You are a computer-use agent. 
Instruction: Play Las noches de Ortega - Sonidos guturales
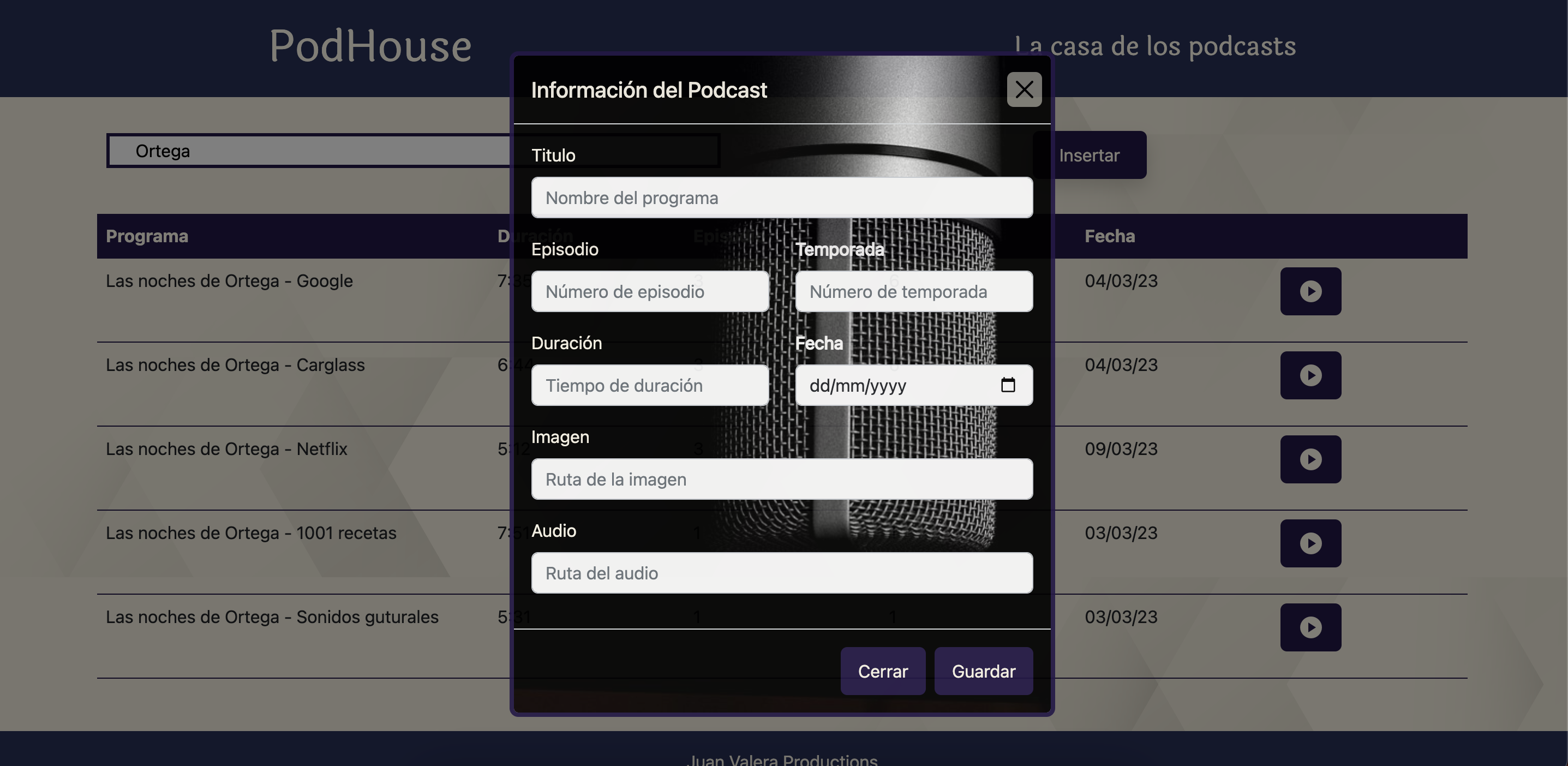click(x=1310, y=627)
